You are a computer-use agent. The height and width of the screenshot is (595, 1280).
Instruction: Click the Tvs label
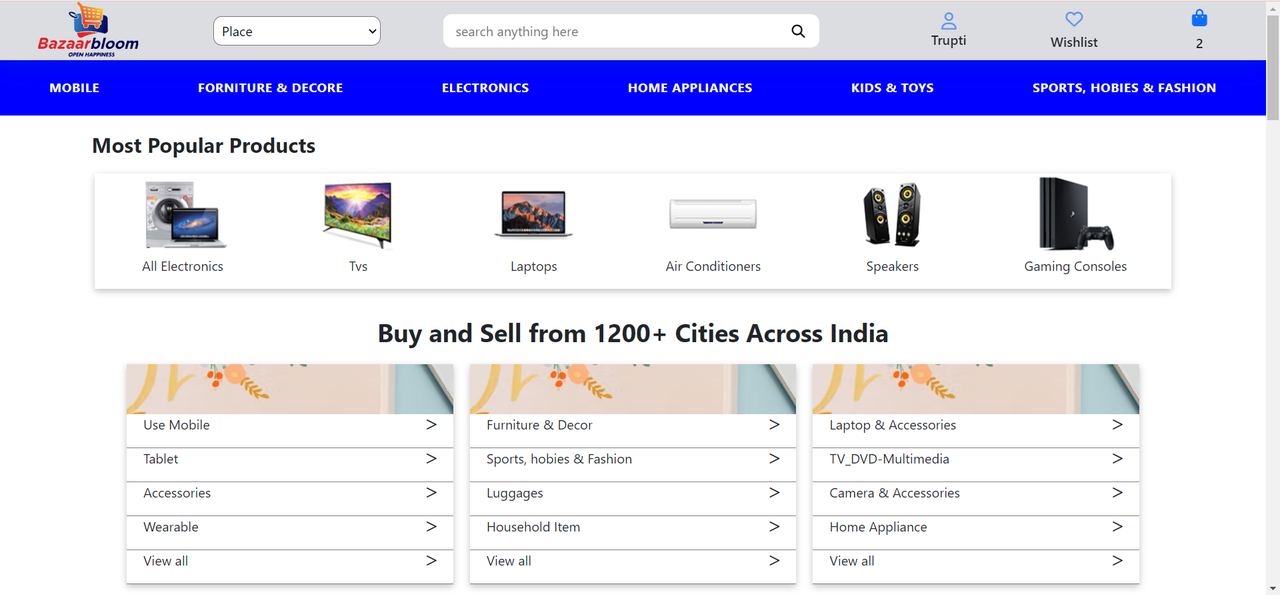(x=358, y=266)
